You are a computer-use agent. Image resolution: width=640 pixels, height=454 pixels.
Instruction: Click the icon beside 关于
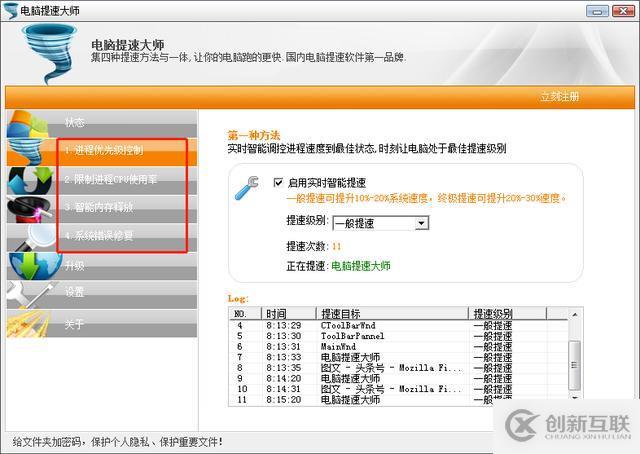click(x=27, y=324)
